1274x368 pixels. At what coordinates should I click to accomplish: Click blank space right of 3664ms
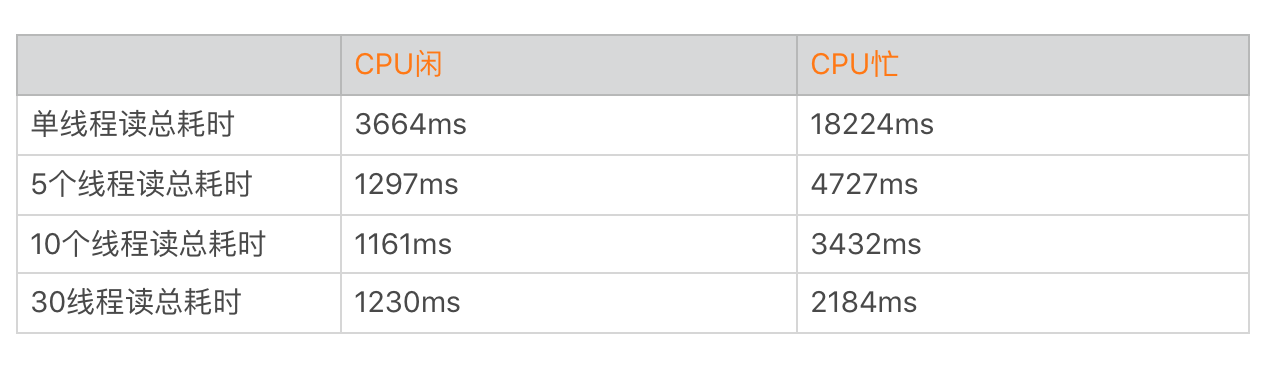coord(632,125)
